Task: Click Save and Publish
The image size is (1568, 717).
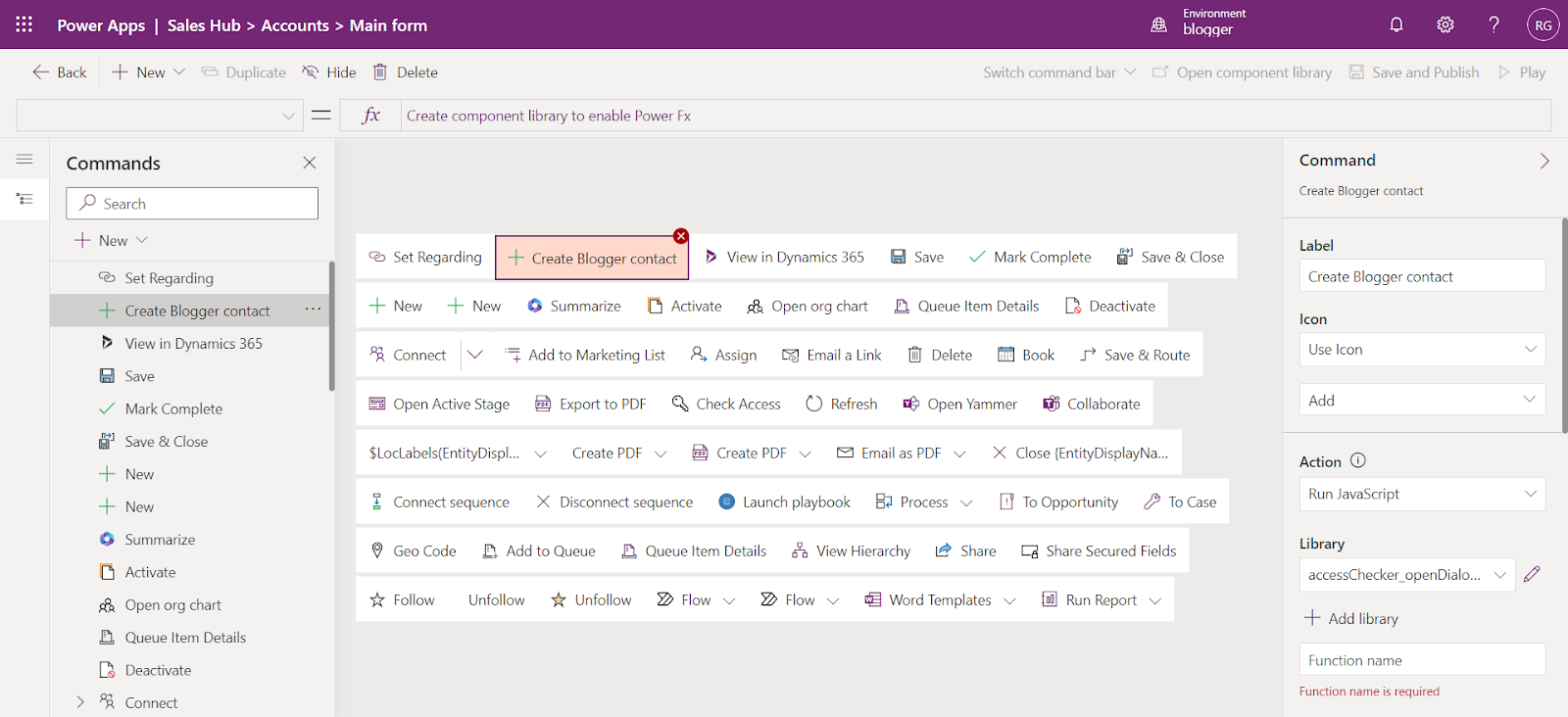Action: pyautogui.click(x=1414, y=72)
